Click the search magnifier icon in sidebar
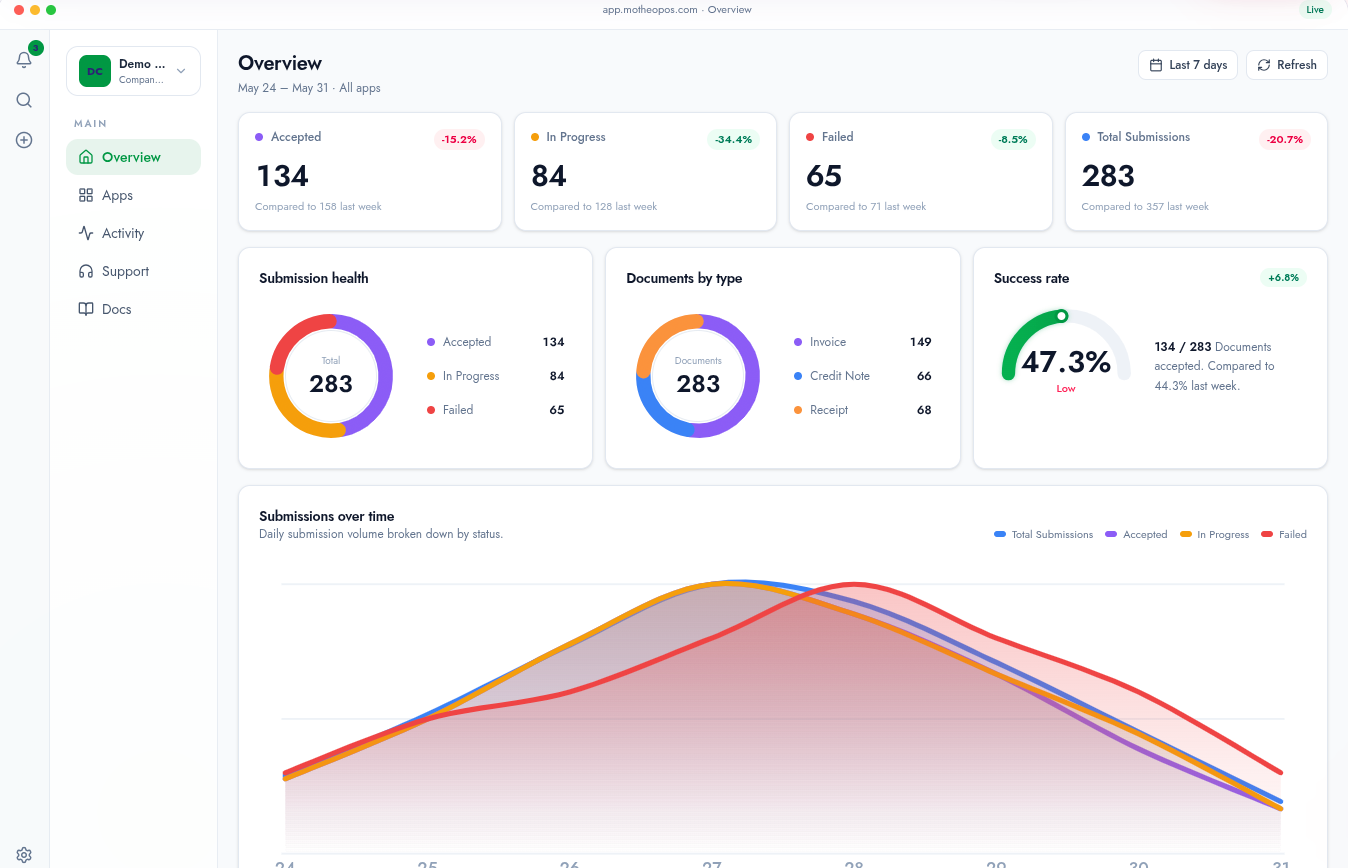1348x868 pixels. coord(24,100)
